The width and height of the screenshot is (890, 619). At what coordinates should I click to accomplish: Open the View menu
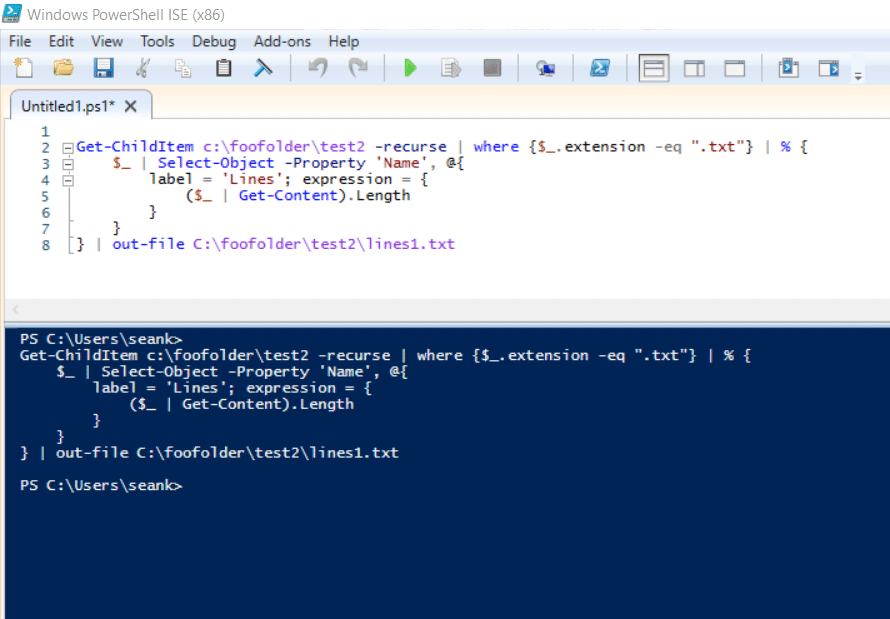pos(107,41)
